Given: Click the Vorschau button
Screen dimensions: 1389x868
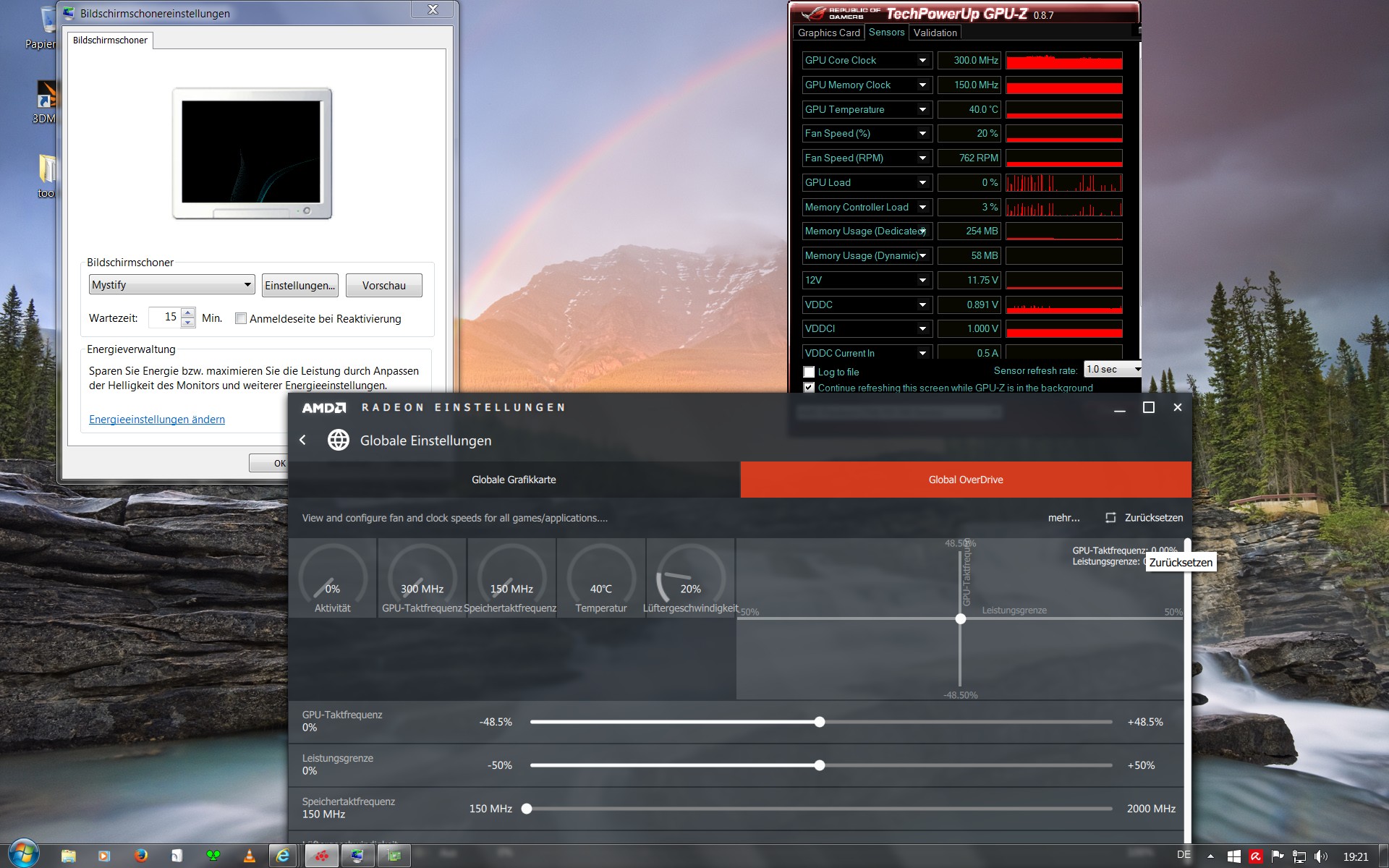Looking at the screenshot, I should point(383,286).
